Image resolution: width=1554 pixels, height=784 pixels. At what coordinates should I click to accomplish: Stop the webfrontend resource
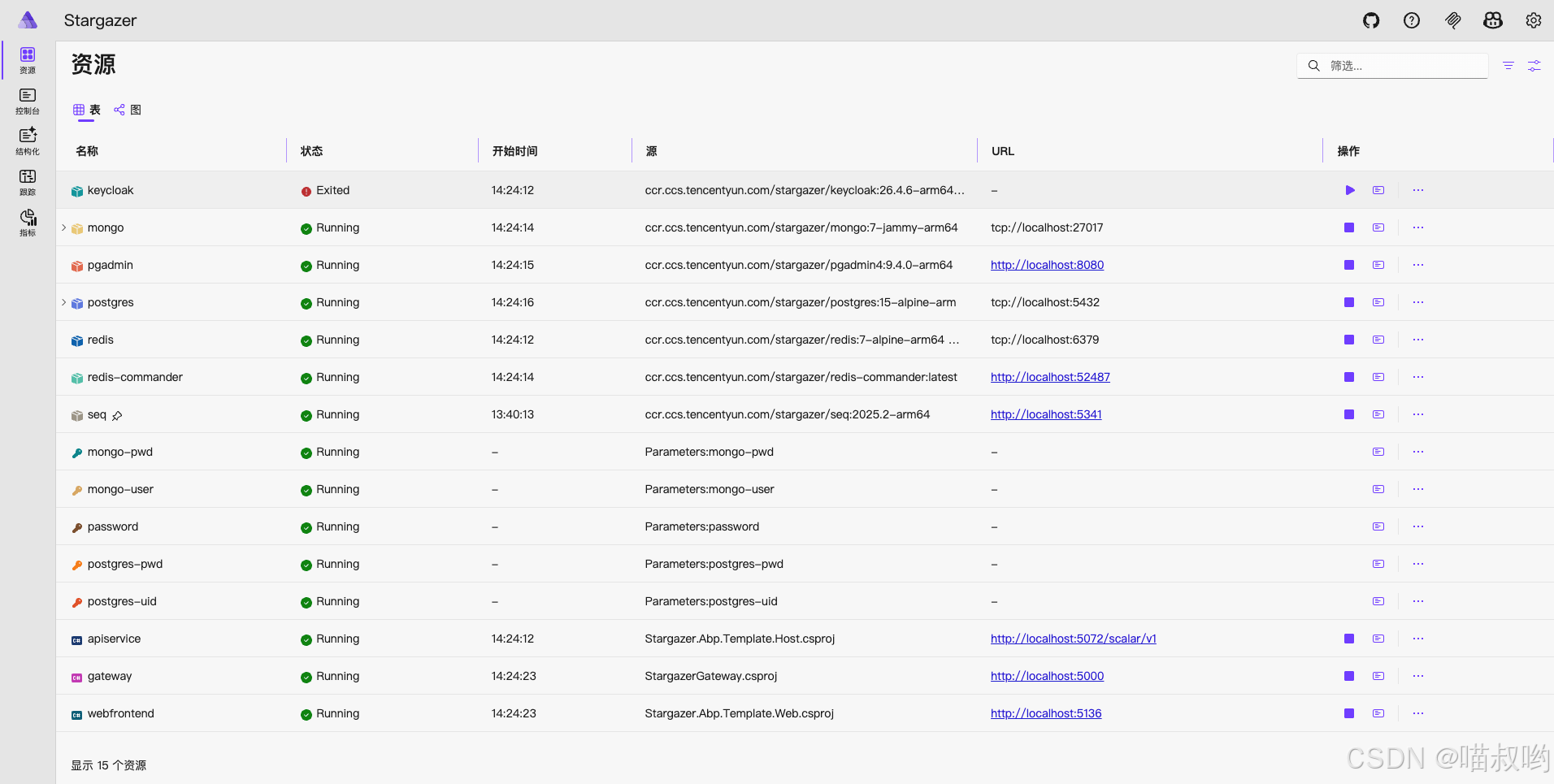[1349, 713]
